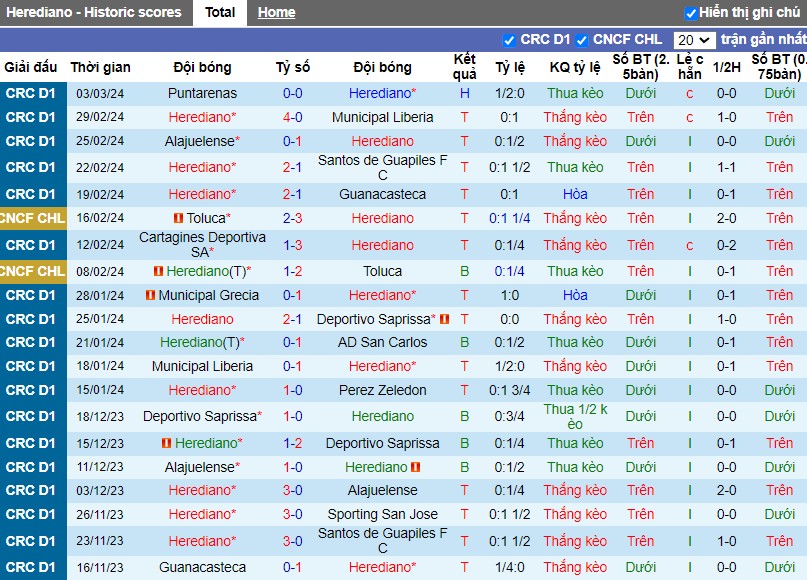Click red card icon before Herediano on 15/12/23
Screen dimensions: 807x580
166,443
